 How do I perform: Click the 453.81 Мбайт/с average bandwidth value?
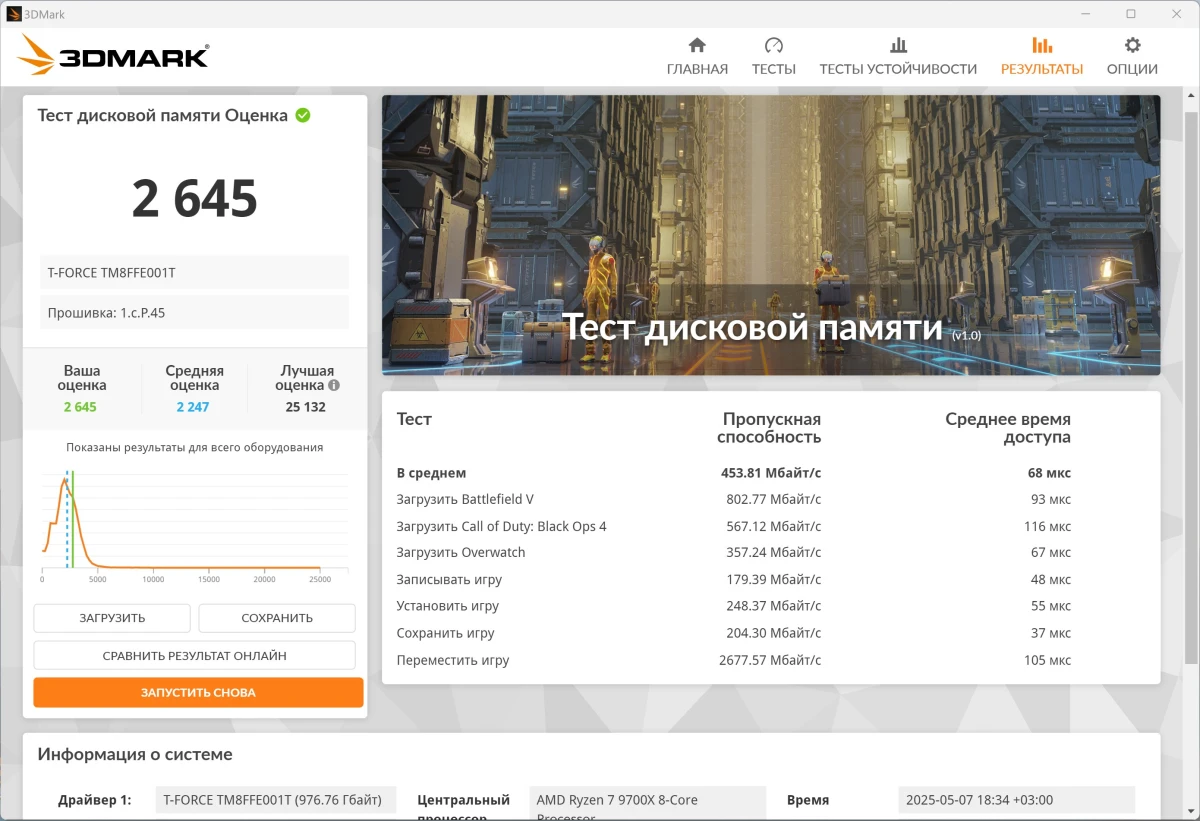click(771, 473)
